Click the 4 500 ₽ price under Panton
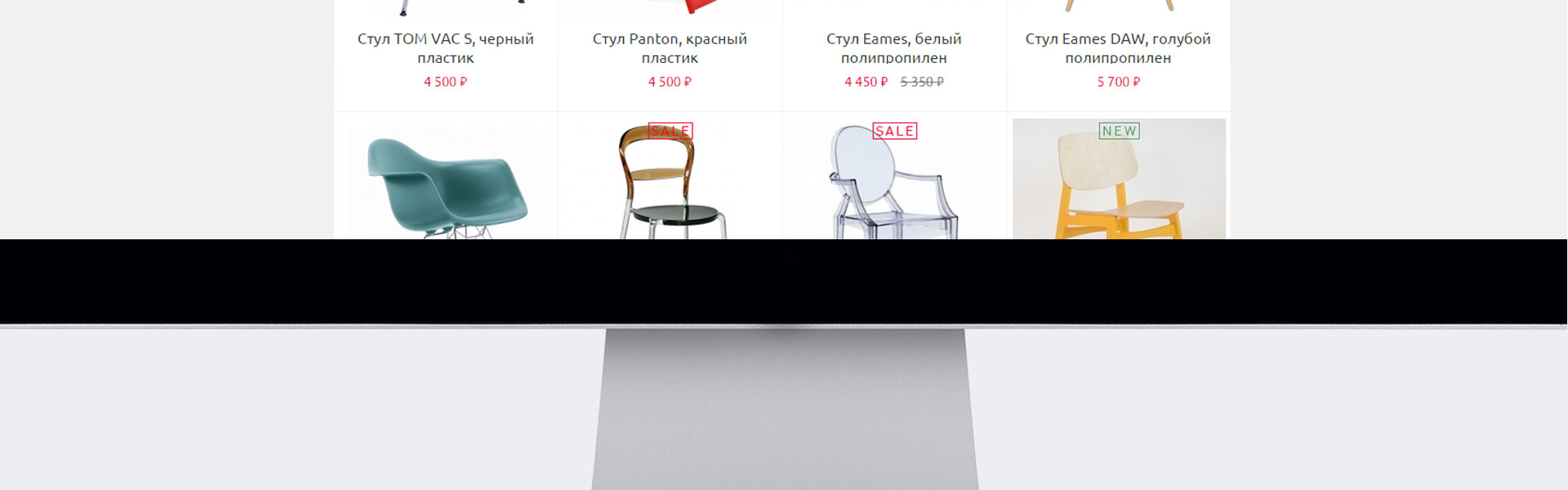The width and height of the screenshot is (1568, 490). [670, 82]
